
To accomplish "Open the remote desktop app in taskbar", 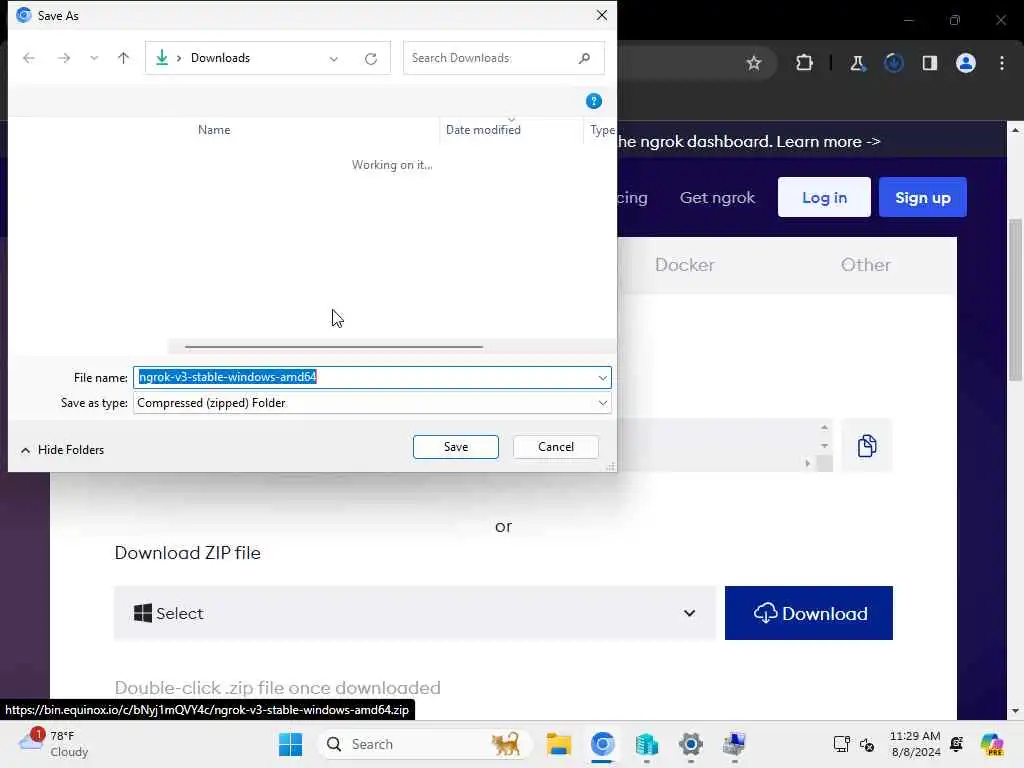I will pos(734,744).
